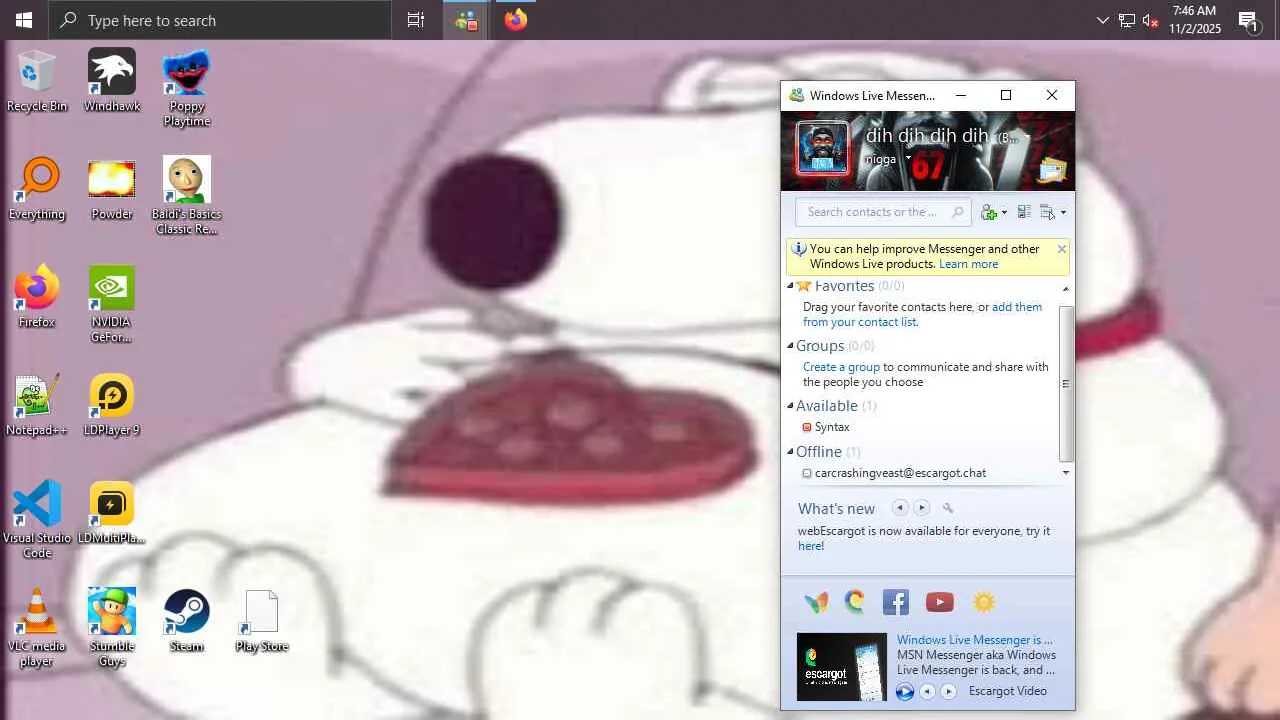Collapse the Available contacts group
Image resolution: width=1280 pixels, height=720 pixels.
(x=790, y=406)
